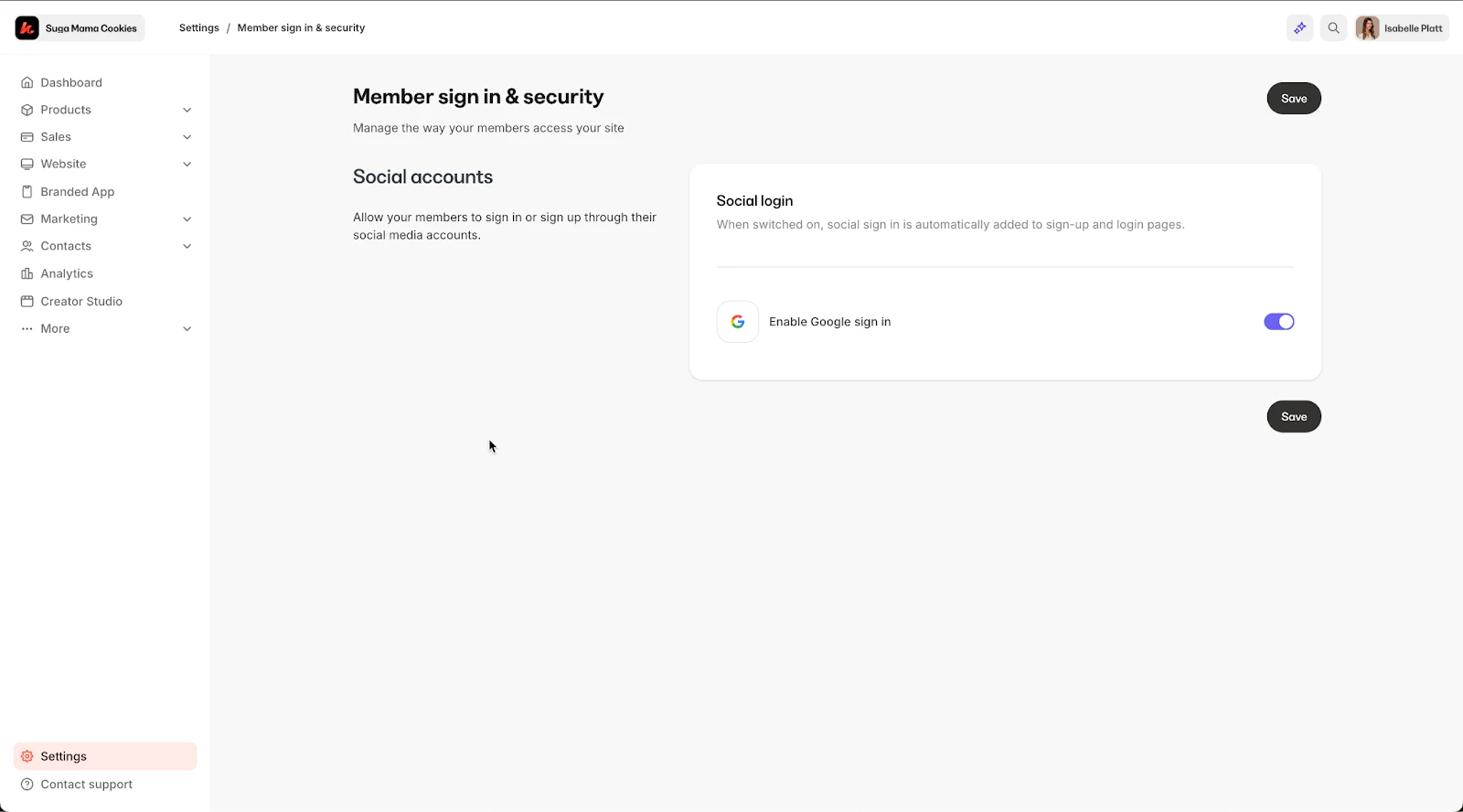This screenshot has width=1463, height=812.
Task: Select the Analytics icon in sidebar
Action: click(x=27, y=272)
